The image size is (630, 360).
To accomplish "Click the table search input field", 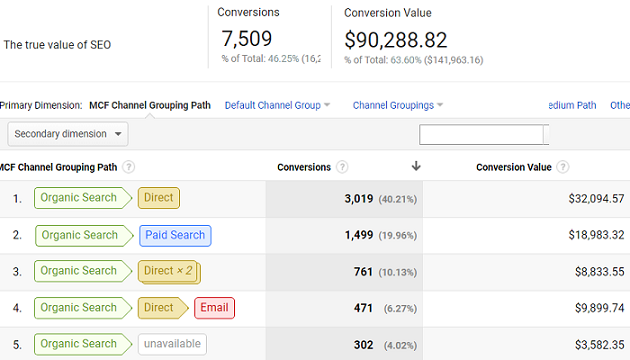I will 481,135.
